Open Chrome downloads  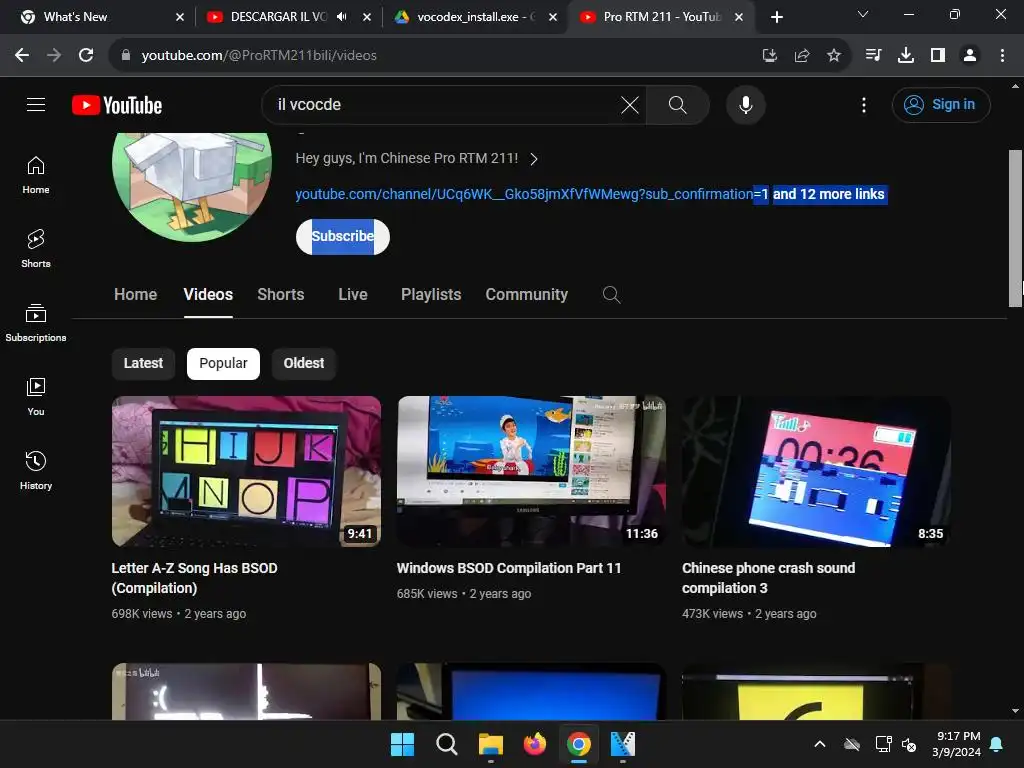[x=905, y=55]
